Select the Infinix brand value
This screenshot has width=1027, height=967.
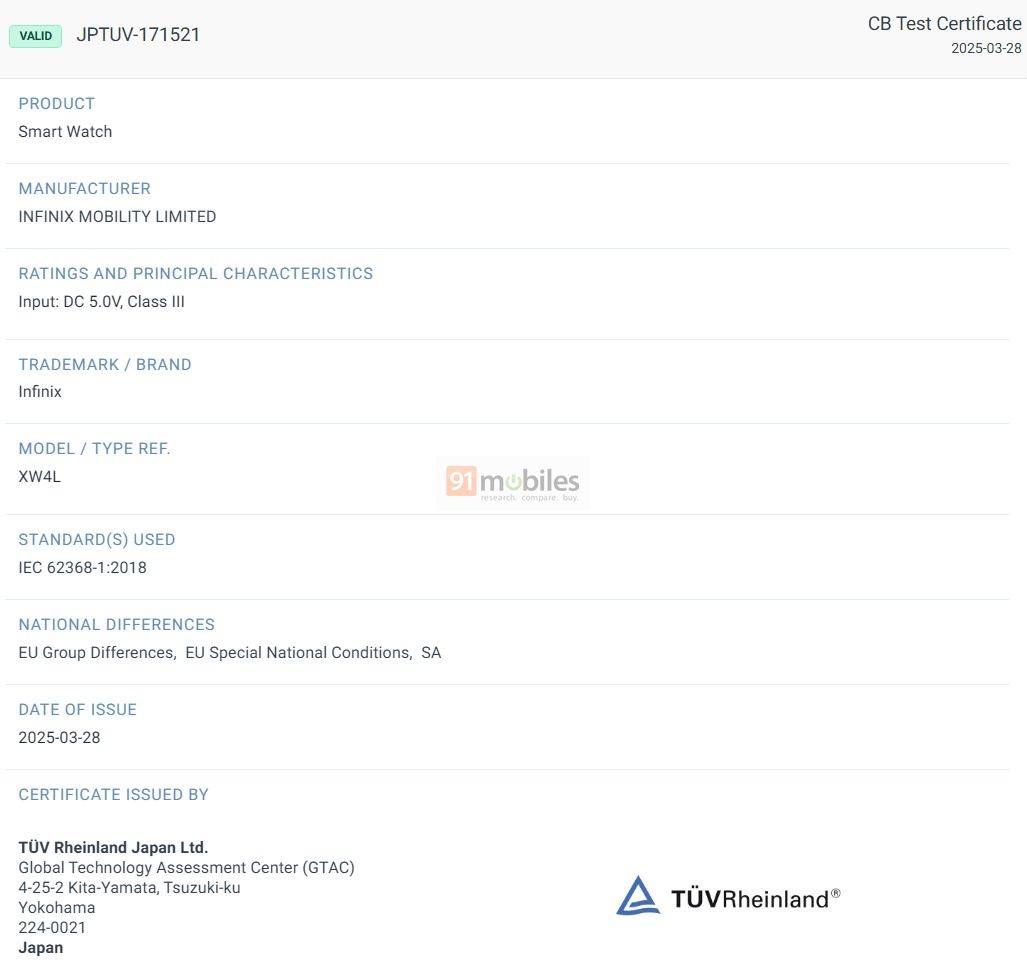pos(40,392)
